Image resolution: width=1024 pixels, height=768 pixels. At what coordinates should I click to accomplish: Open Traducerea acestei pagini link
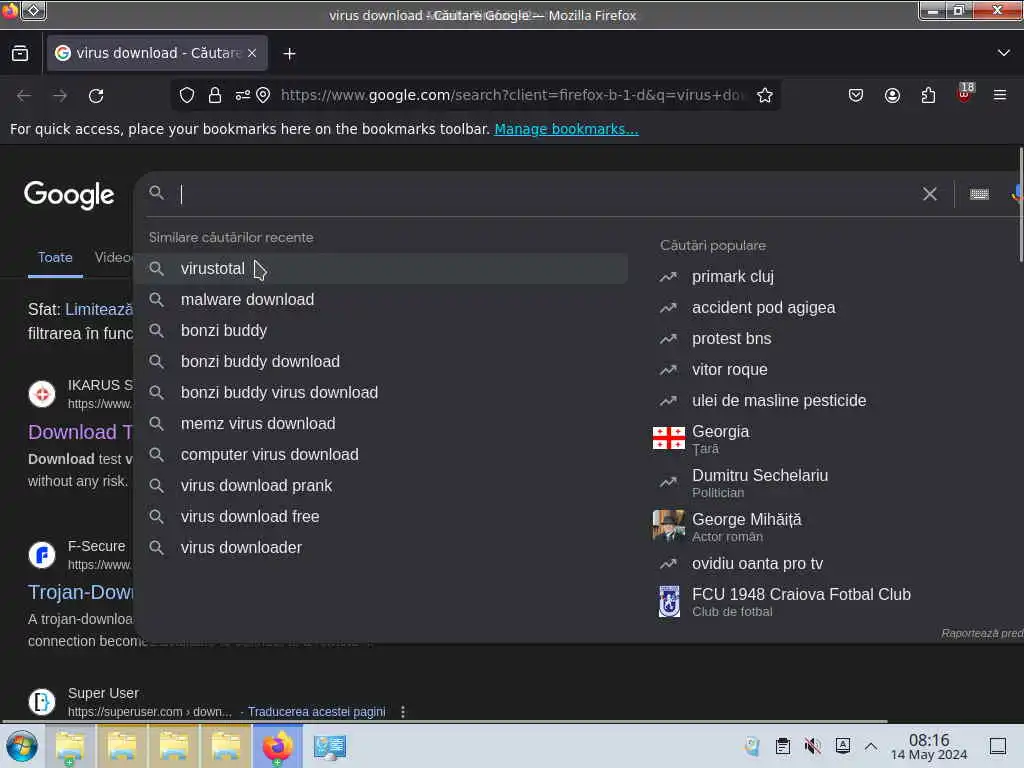[x=316, y=712]
